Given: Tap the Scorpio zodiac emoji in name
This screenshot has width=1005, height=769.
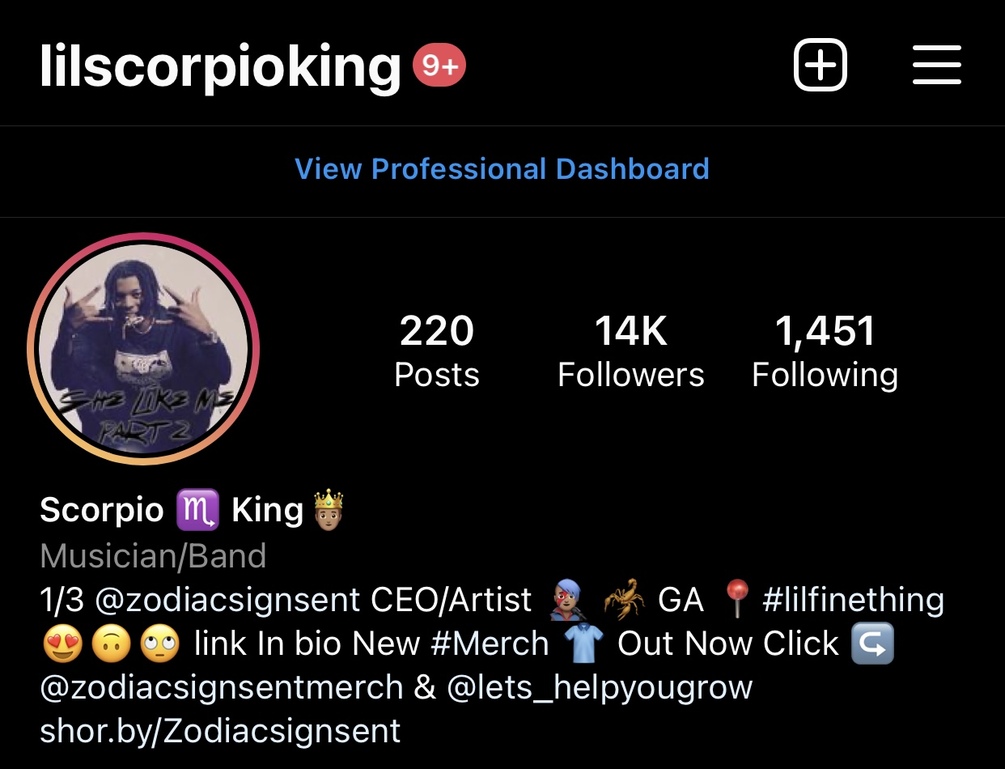Looking at the screenshot, I should [x=197, y=510].
